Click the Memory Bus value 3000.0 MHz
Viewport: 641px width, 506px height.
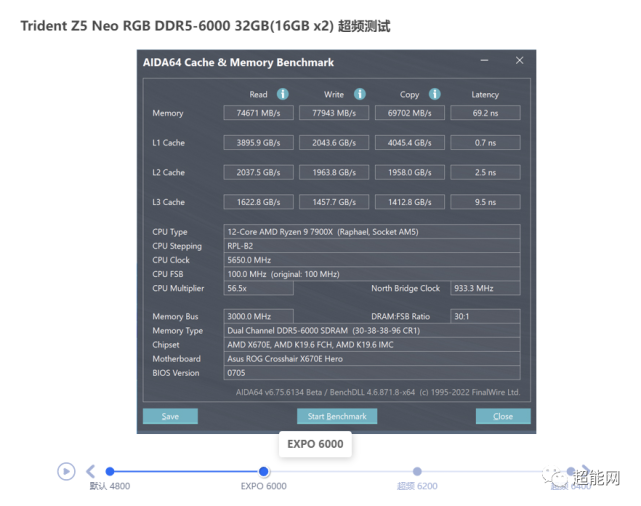258,316
